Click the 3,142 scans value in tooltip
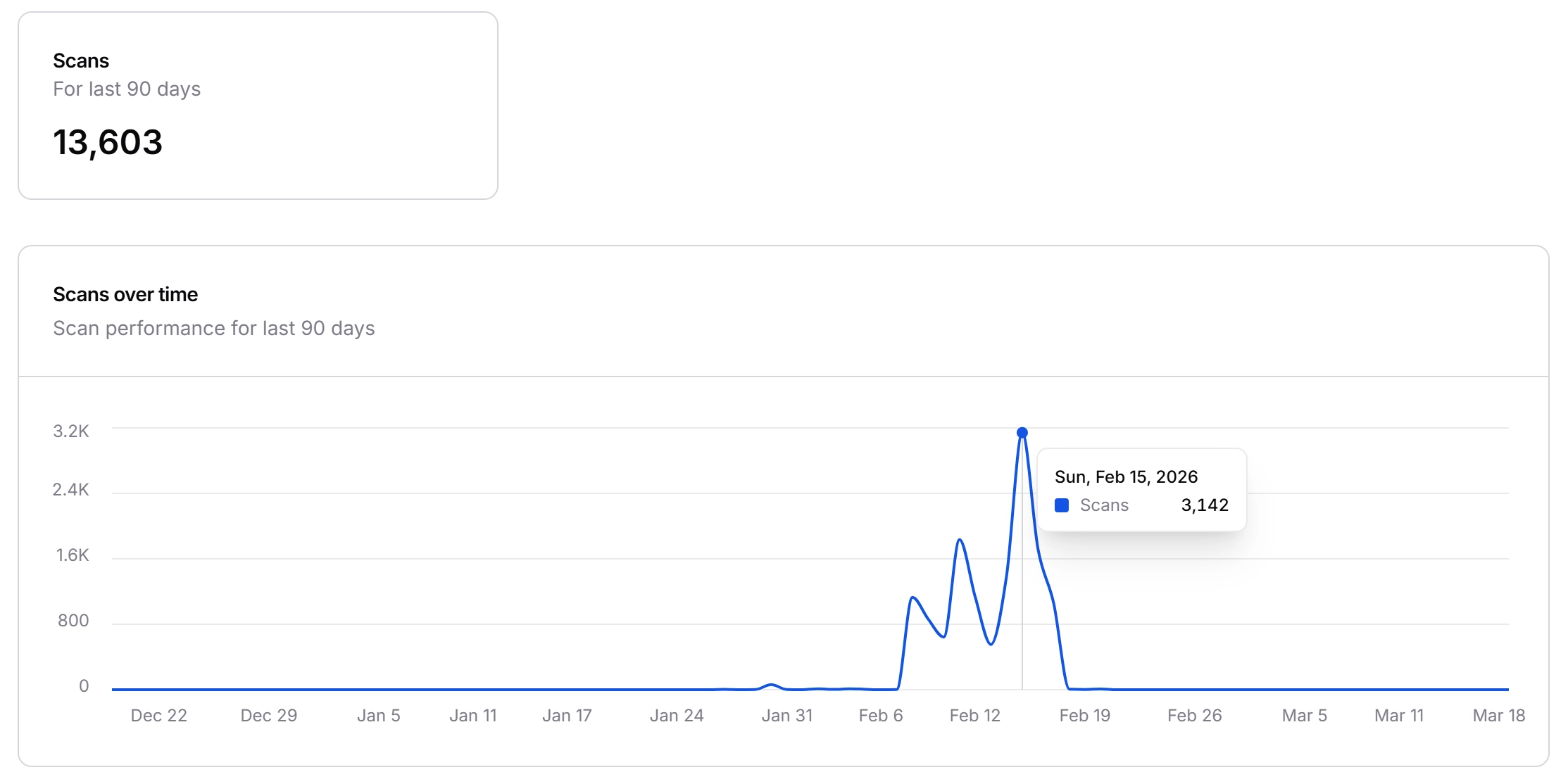The height and width of the screenshot is (784, 1568). pyautogui.click(x=1204, y=505)
